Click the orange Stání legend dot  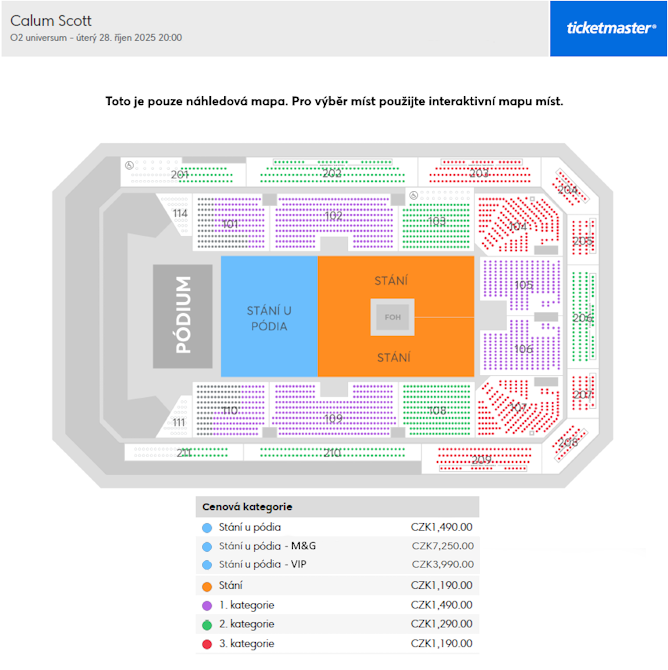click(207, 587)
